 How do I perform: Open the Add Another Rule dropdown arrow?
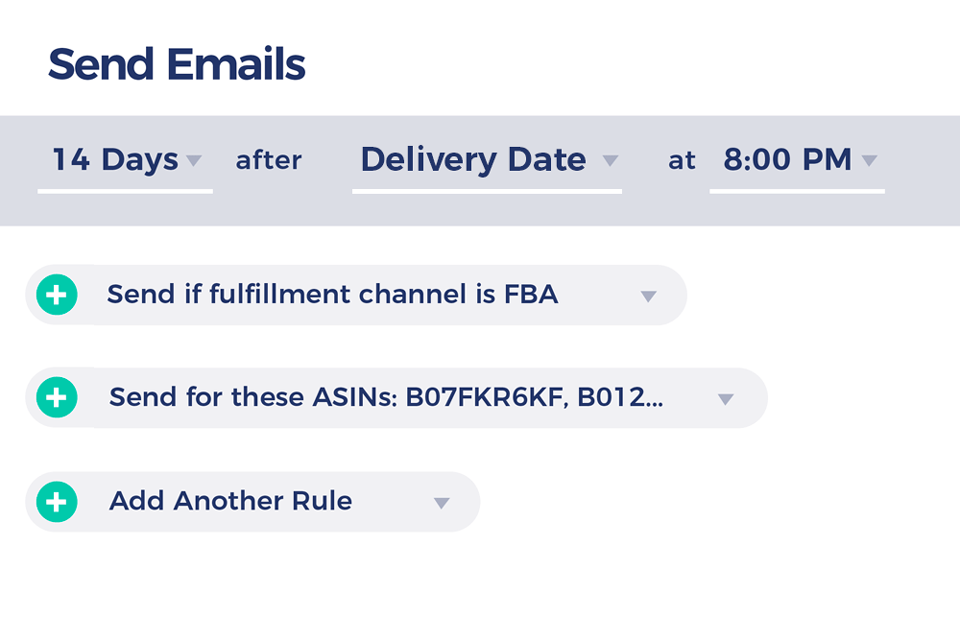click(441, 502)
